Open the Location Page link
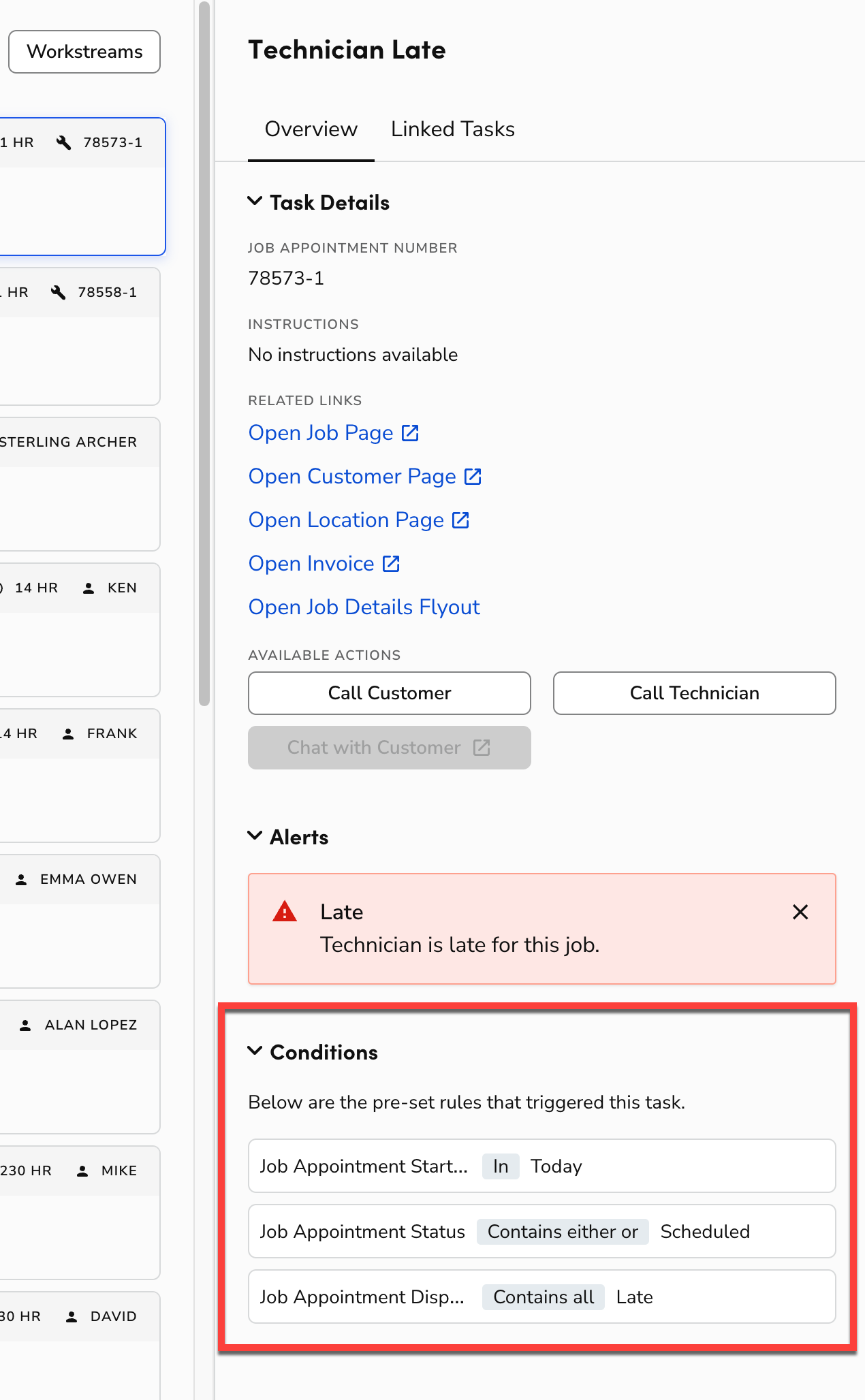Image resolution: width=865 pixels, height=1400 pixels. point(359,520)
